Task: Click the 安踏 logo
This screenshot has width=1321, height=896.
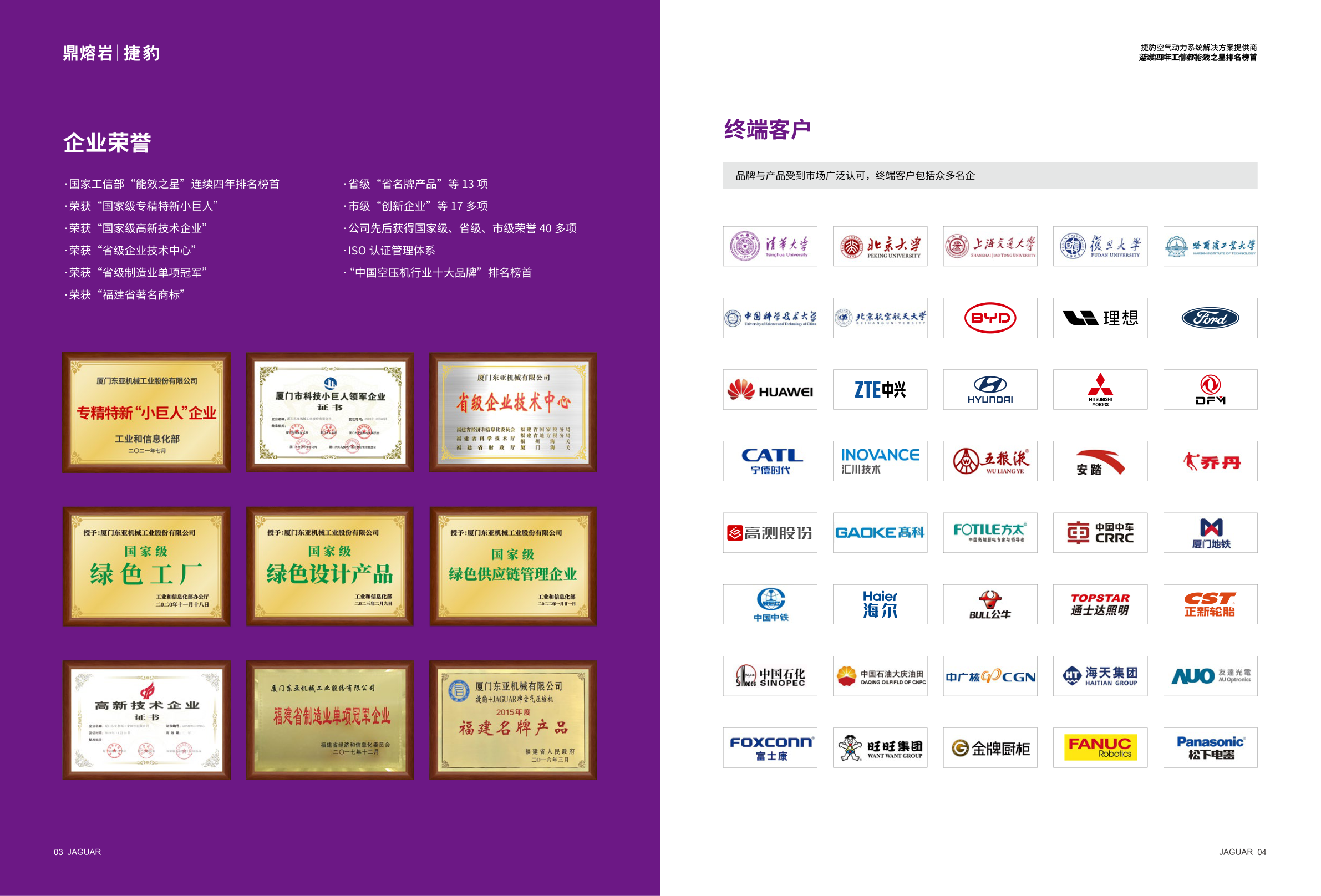Action: point(1100,461)
